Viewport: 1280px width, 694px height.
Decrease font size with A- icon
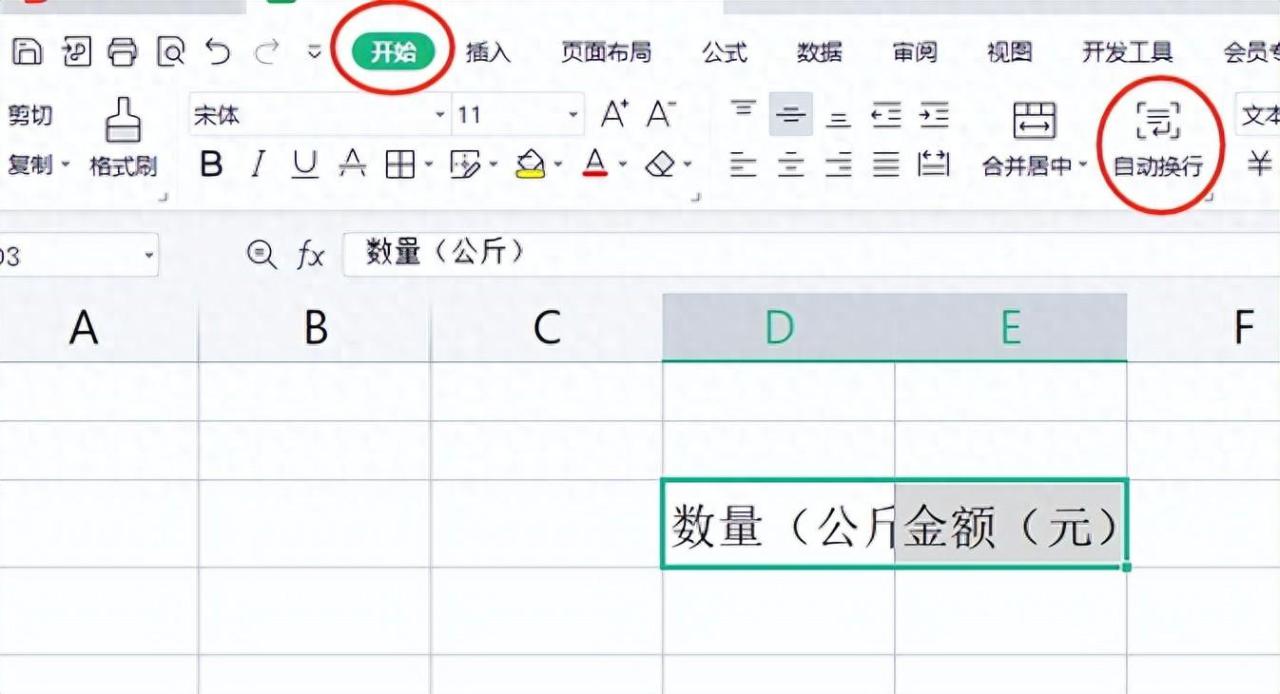point(660,114)
